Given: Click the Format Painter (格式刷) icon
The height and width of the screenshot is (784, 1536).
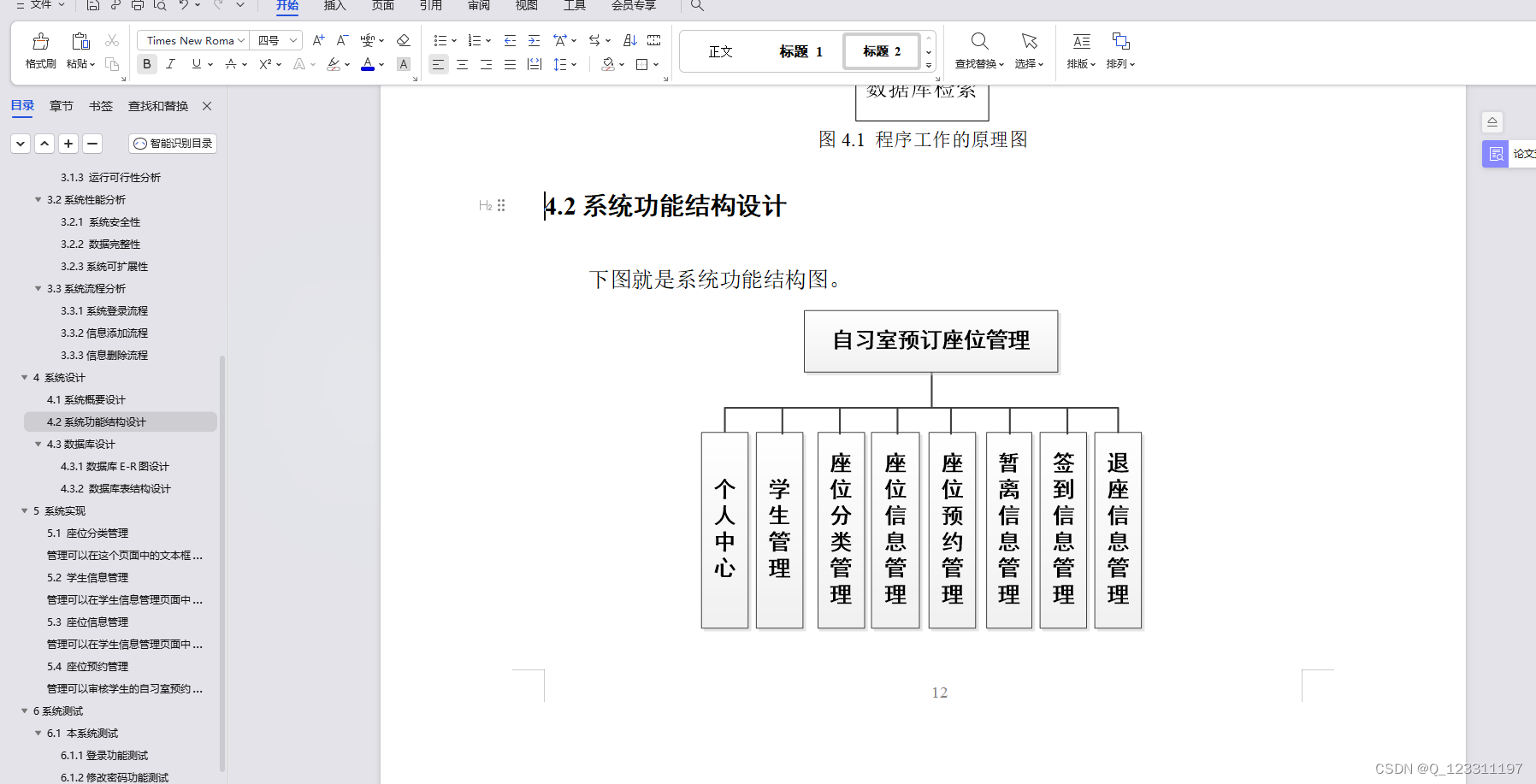Looking at the screenshot, I should (40, 41).
